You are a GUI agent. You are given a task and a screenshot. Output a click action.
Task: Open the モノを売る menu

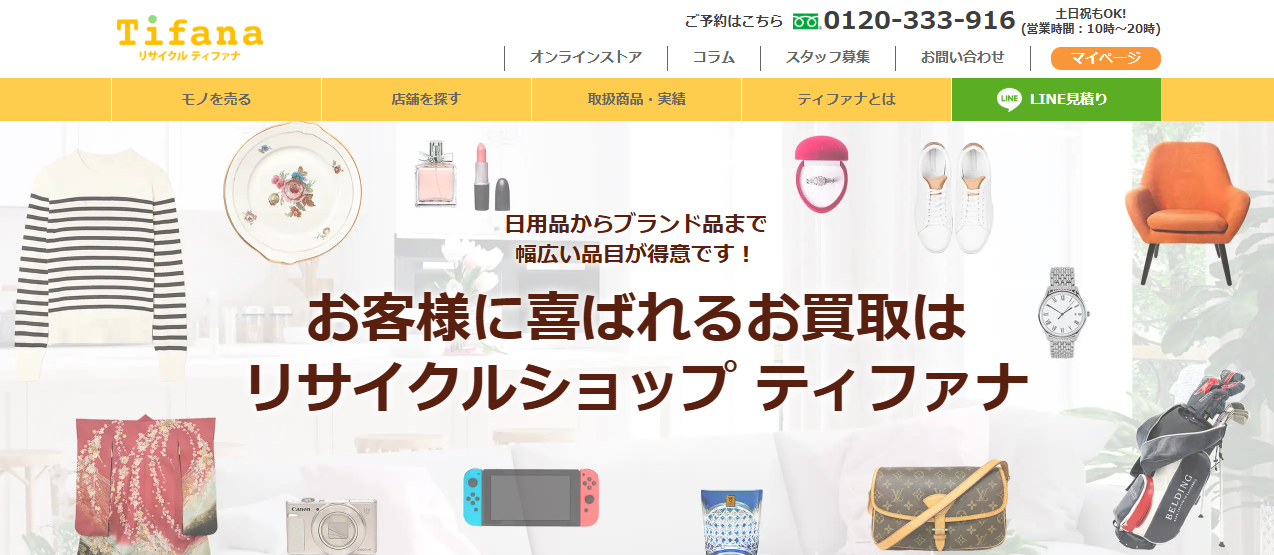216,99
